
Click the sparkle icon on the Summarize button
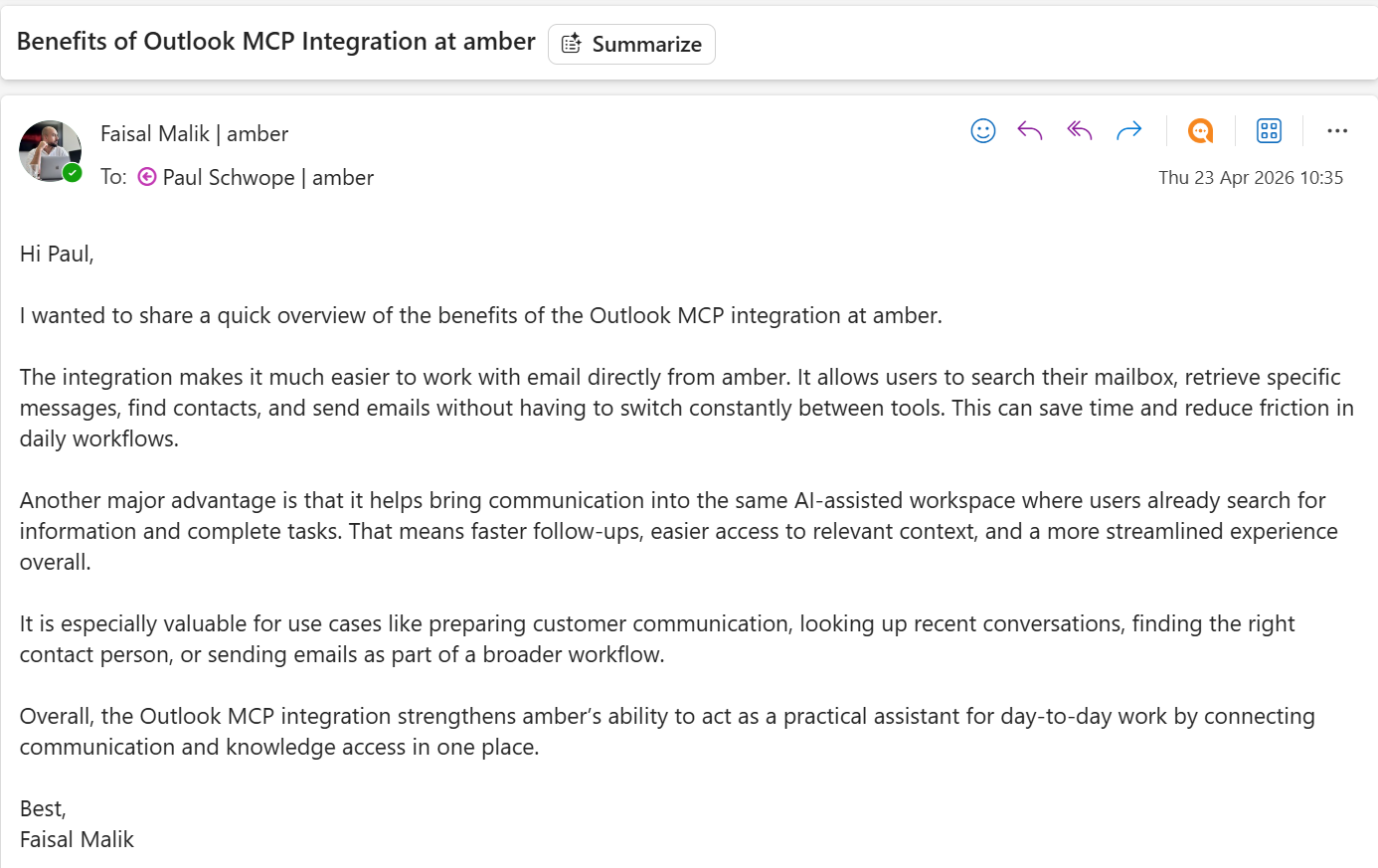point(572,44)
